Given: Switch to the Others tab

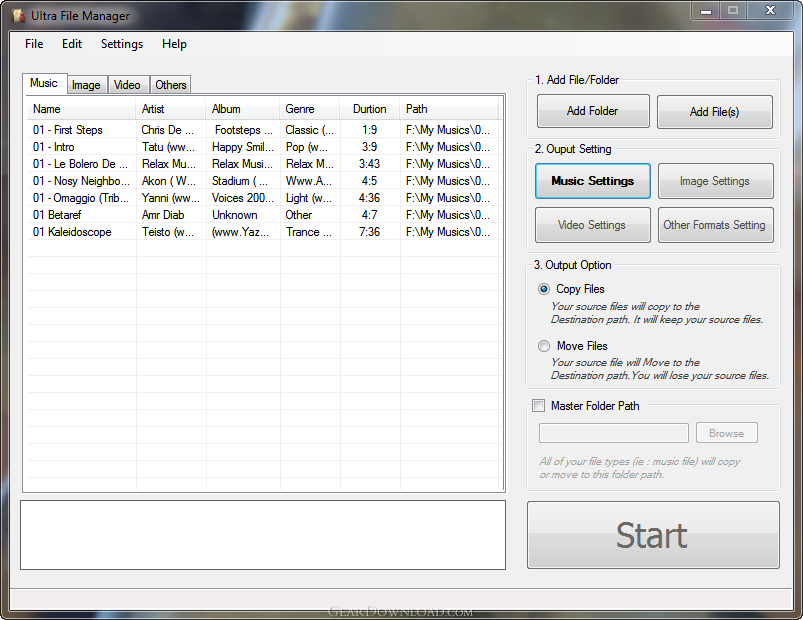Looking at the screenshot, I should click(171, 85).
